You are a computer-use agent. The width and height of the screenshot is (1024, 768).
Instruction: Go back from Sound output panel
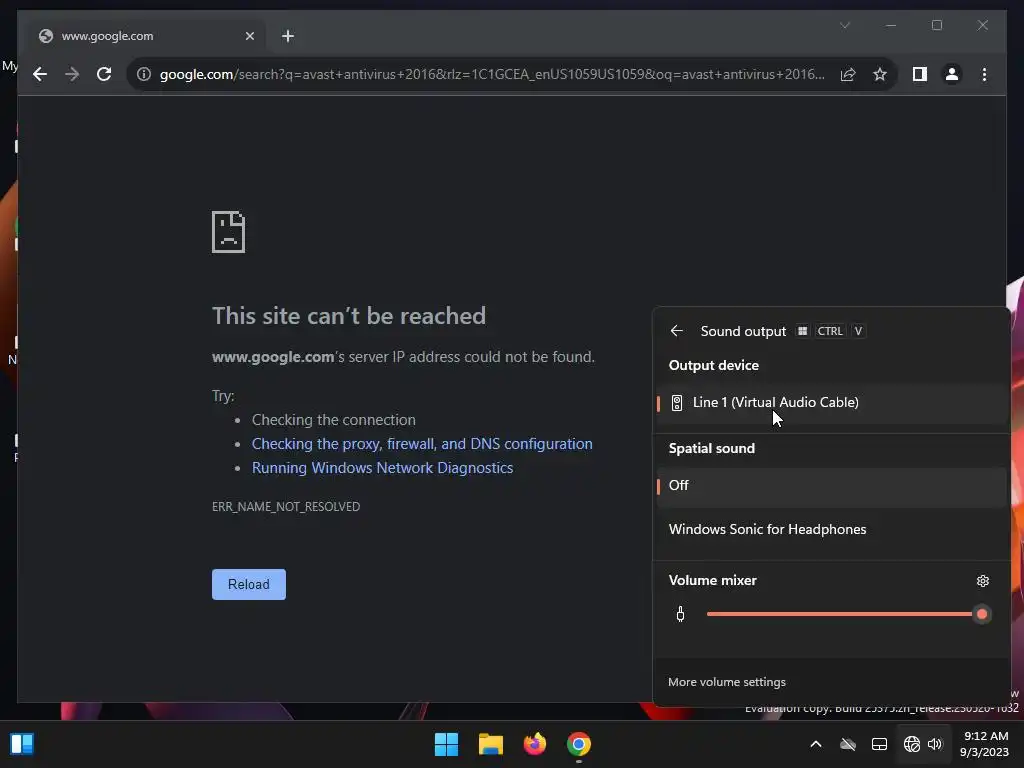[677, 331]
